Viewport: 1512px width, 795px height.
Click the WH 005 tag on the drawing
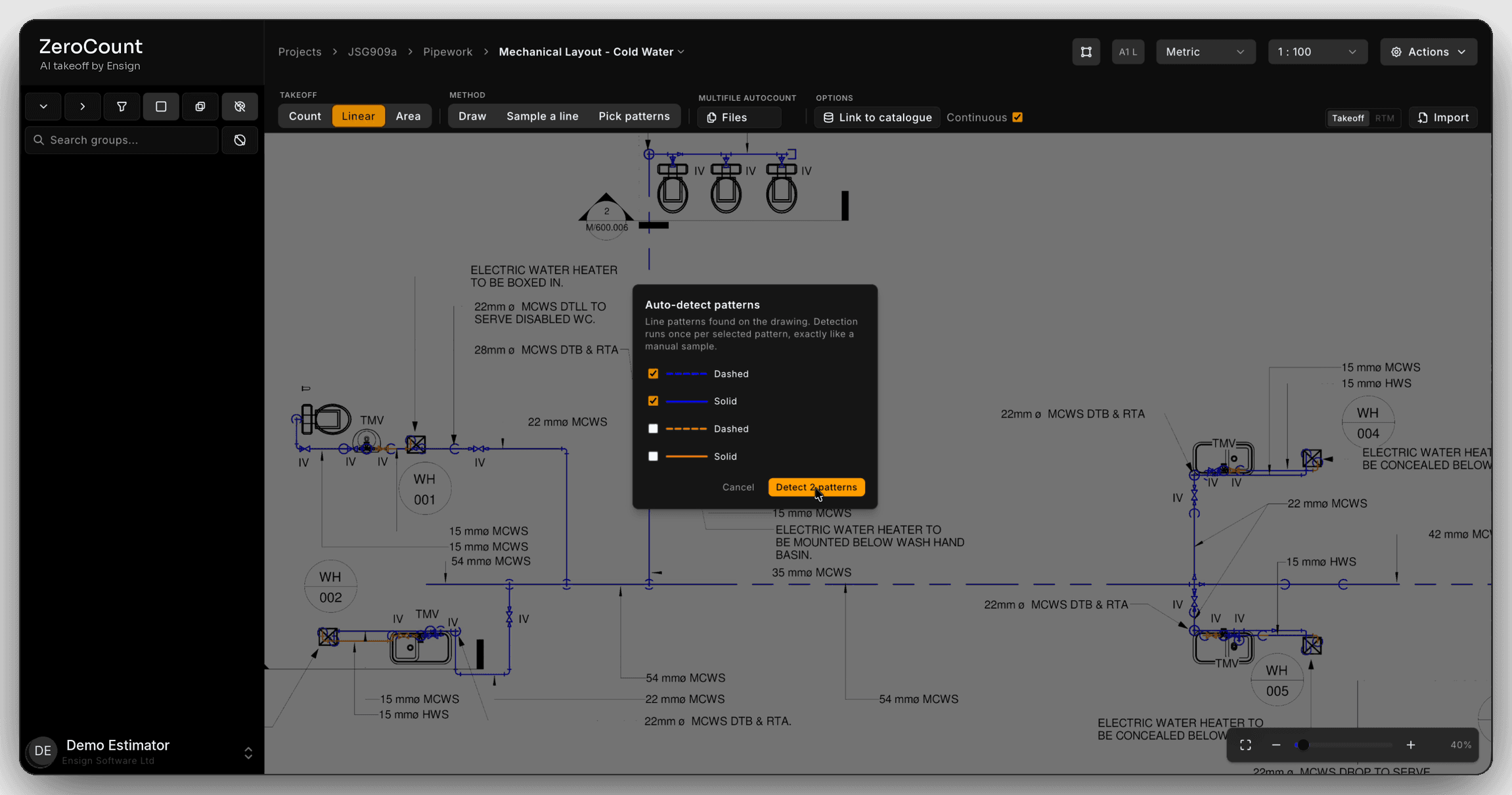coord(1277,680)
